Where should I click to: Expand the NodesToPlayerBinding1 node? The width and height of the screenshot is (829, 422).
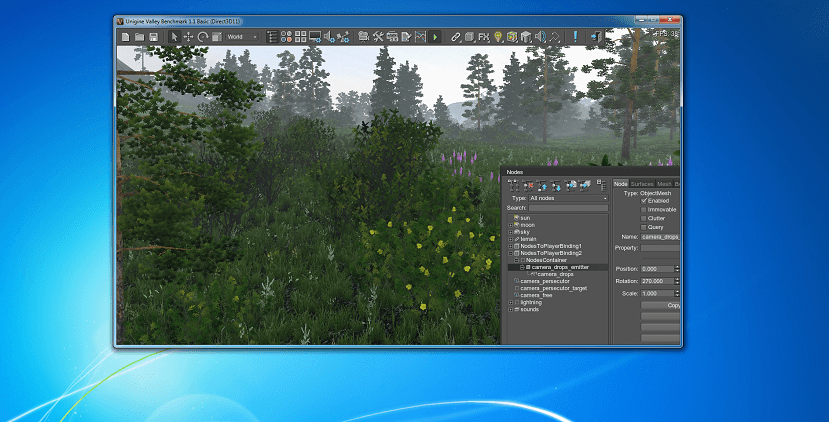(x=511, y=246)
